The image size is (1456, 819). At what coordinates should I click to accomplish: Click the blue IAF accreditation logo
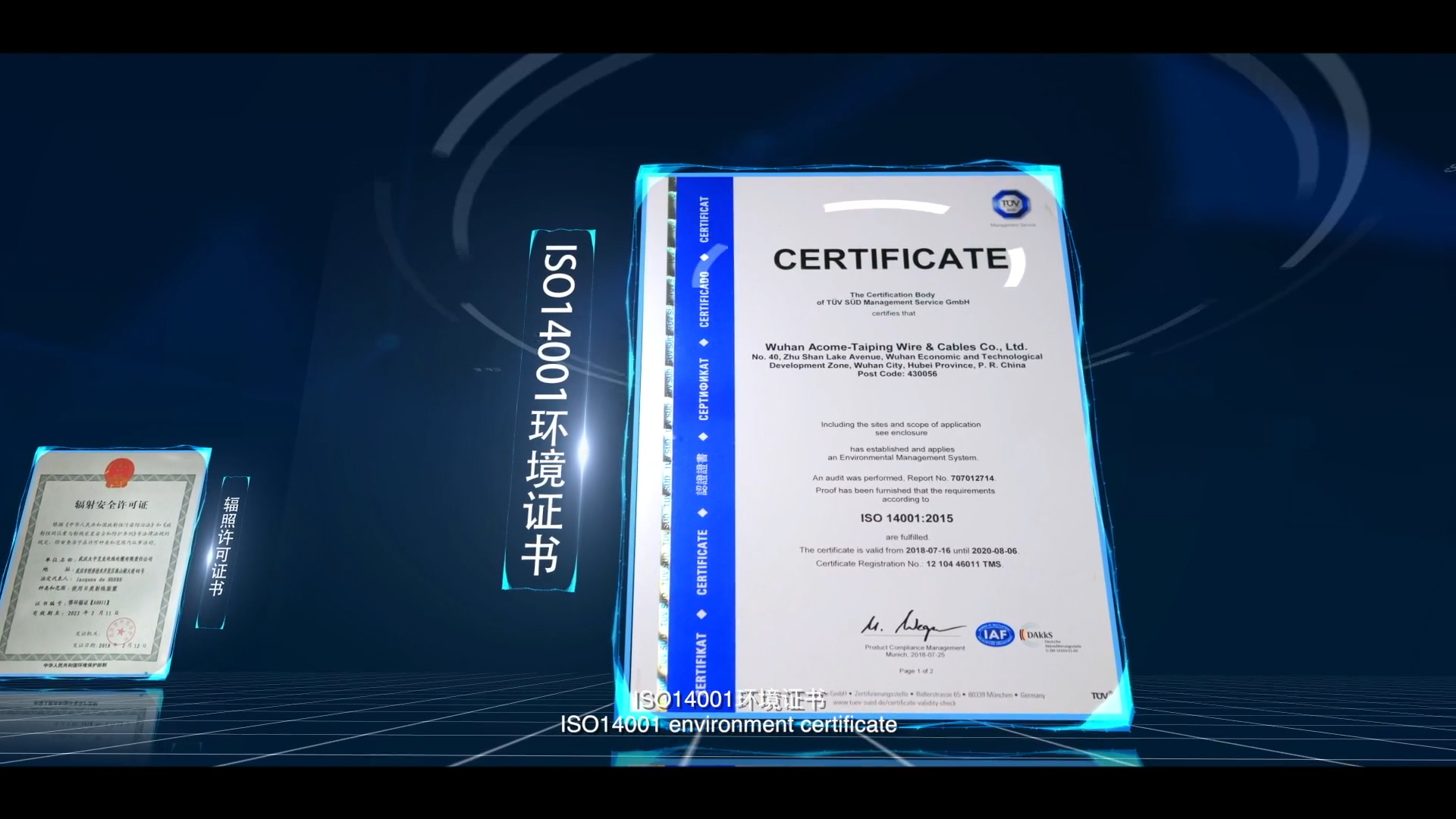(x=994, y=634)
